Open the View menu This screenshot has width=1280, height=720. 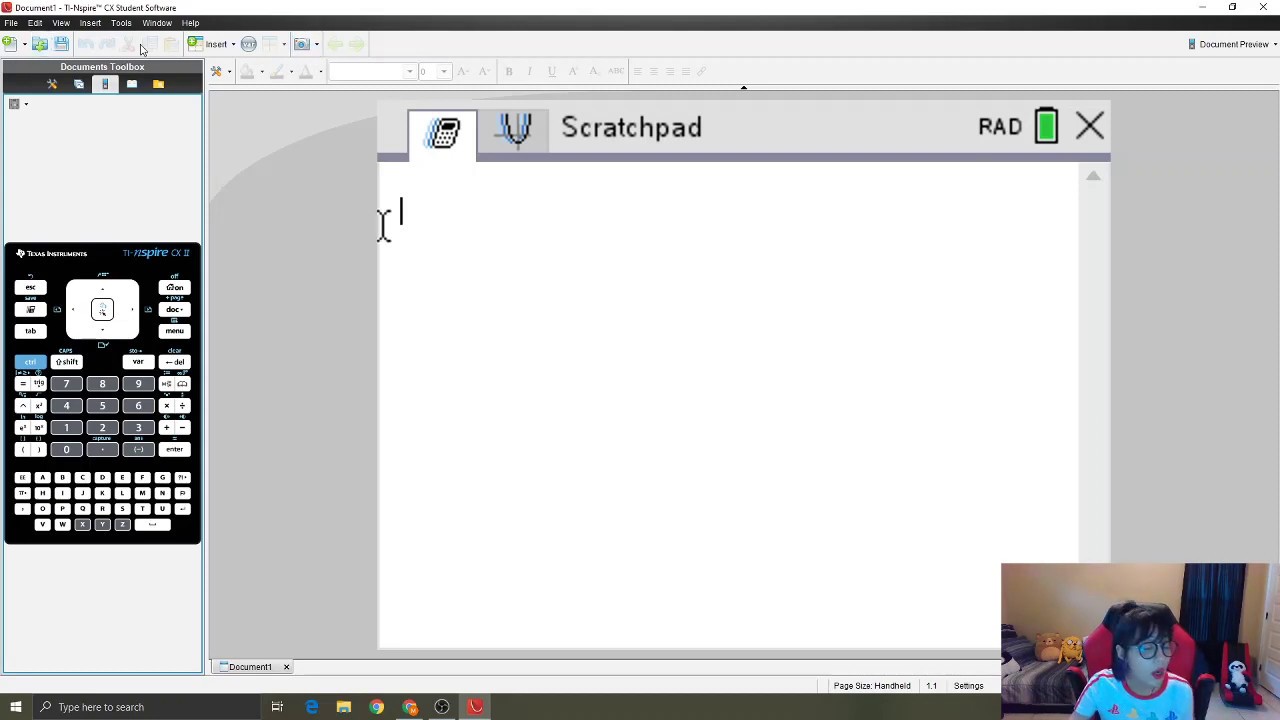coord(61,23)
